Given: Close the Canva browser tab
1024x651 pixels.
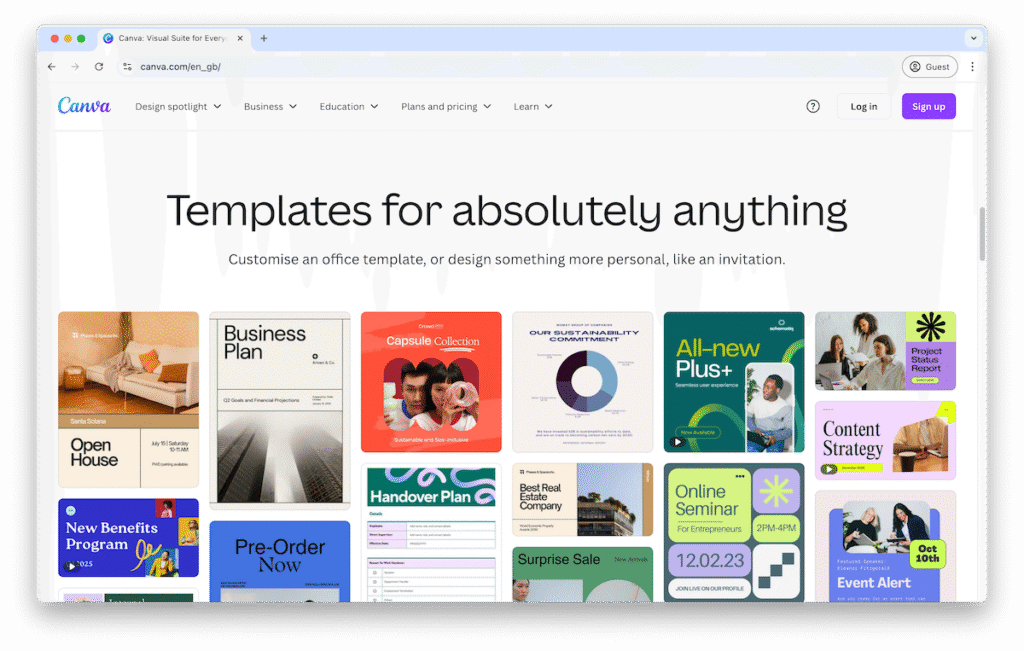Looking at the screenshot, I should coord(240,39).
